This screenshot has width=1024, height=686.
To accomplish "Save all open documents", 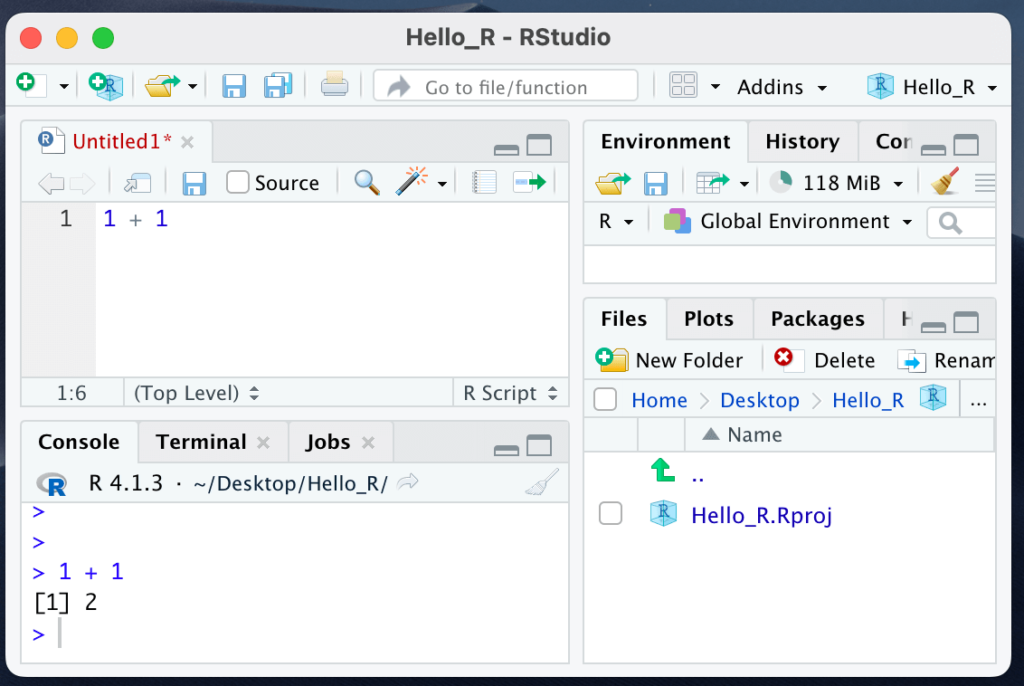I will 278,86.
